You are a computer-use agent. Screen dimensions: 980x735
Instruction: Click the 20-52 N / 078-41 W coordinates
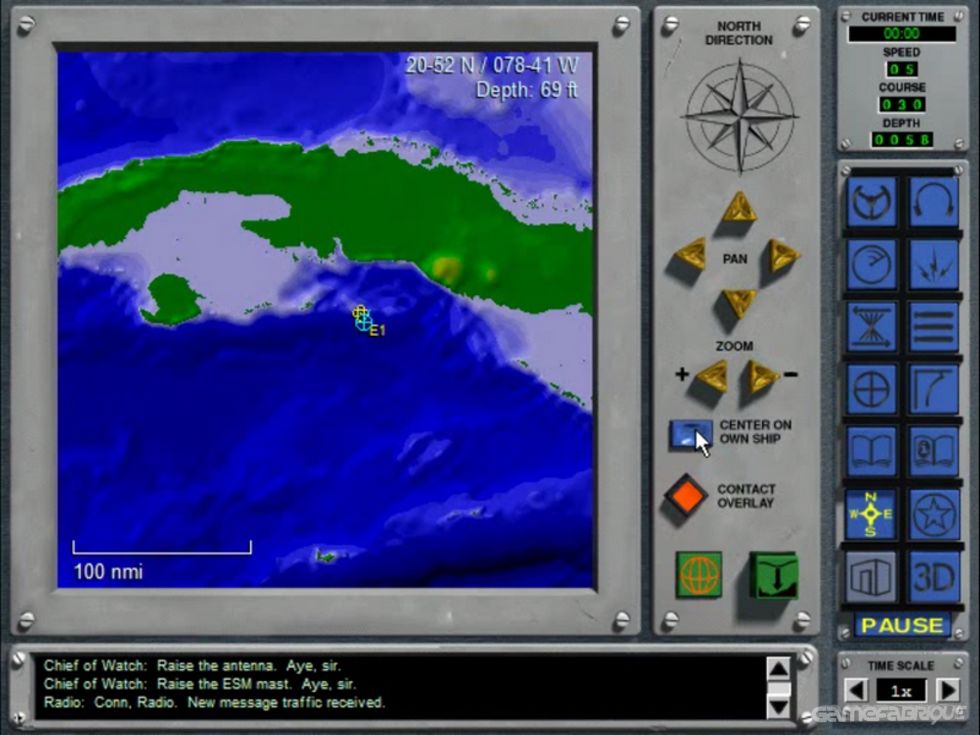coord(492,65)
